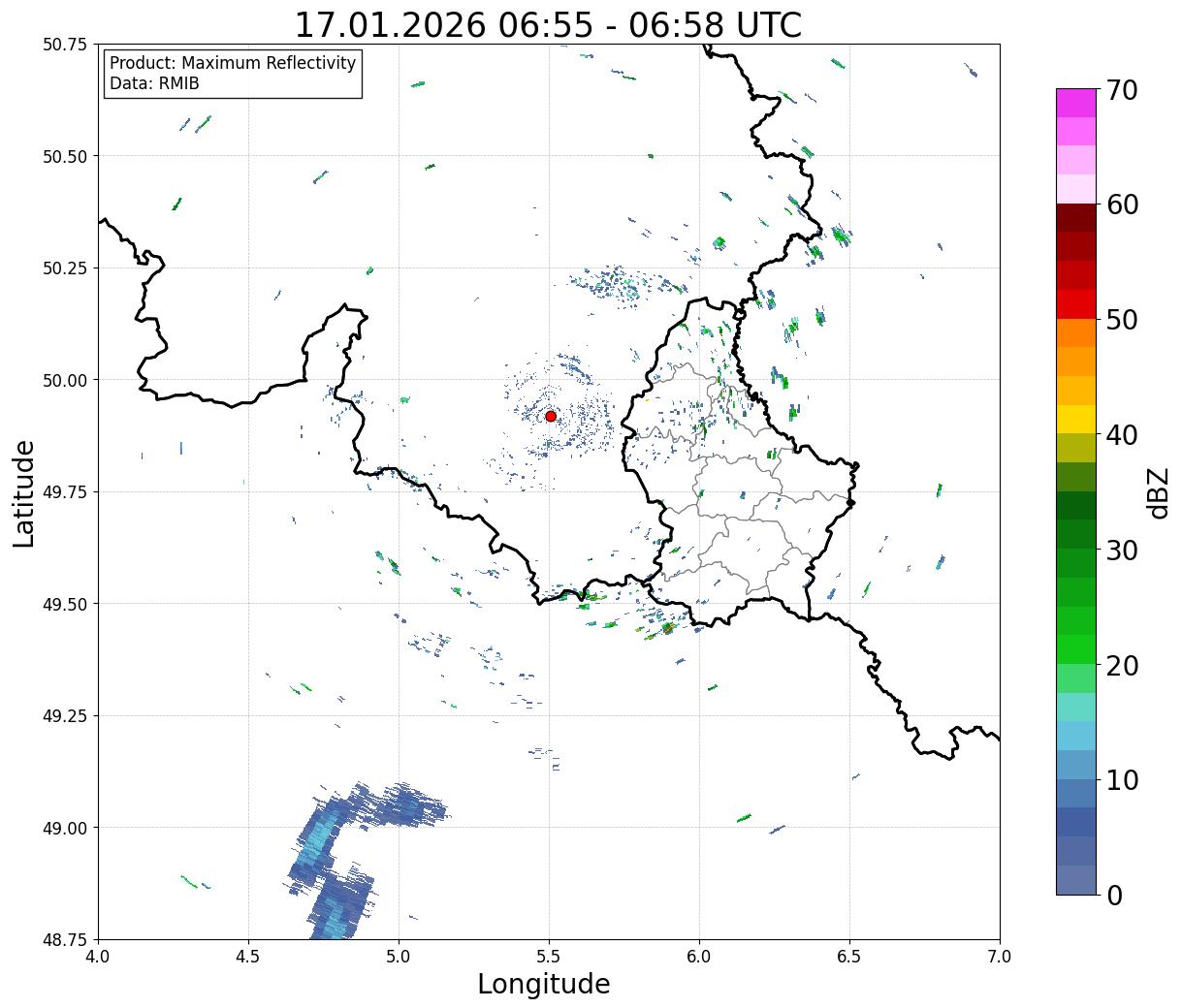Click the 'Latitude' axis label

click(24, 493)
